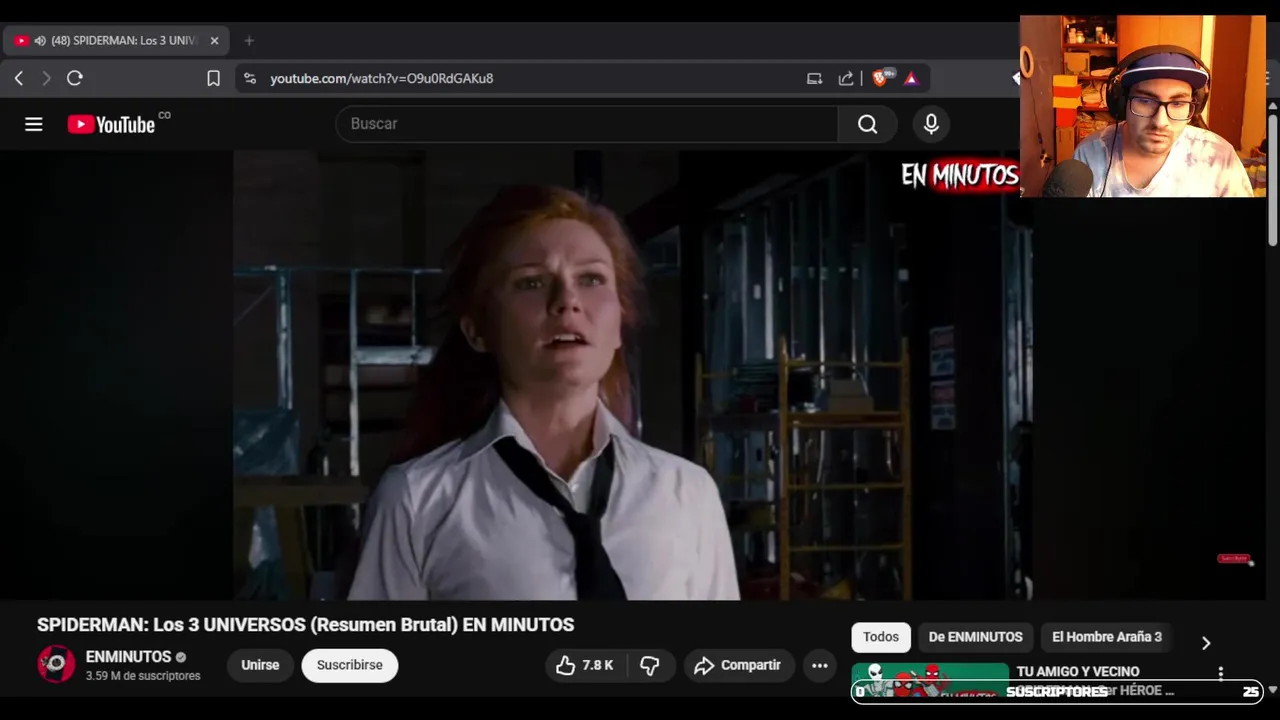Click the Compartir share button

point(738,666)
